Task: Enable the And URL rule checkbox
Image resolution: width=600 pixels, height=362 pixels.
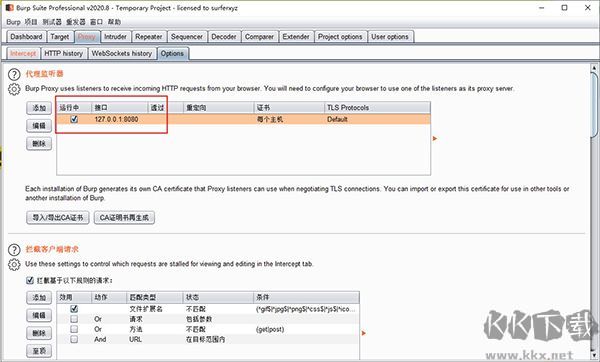Action: tap(74, 339)
